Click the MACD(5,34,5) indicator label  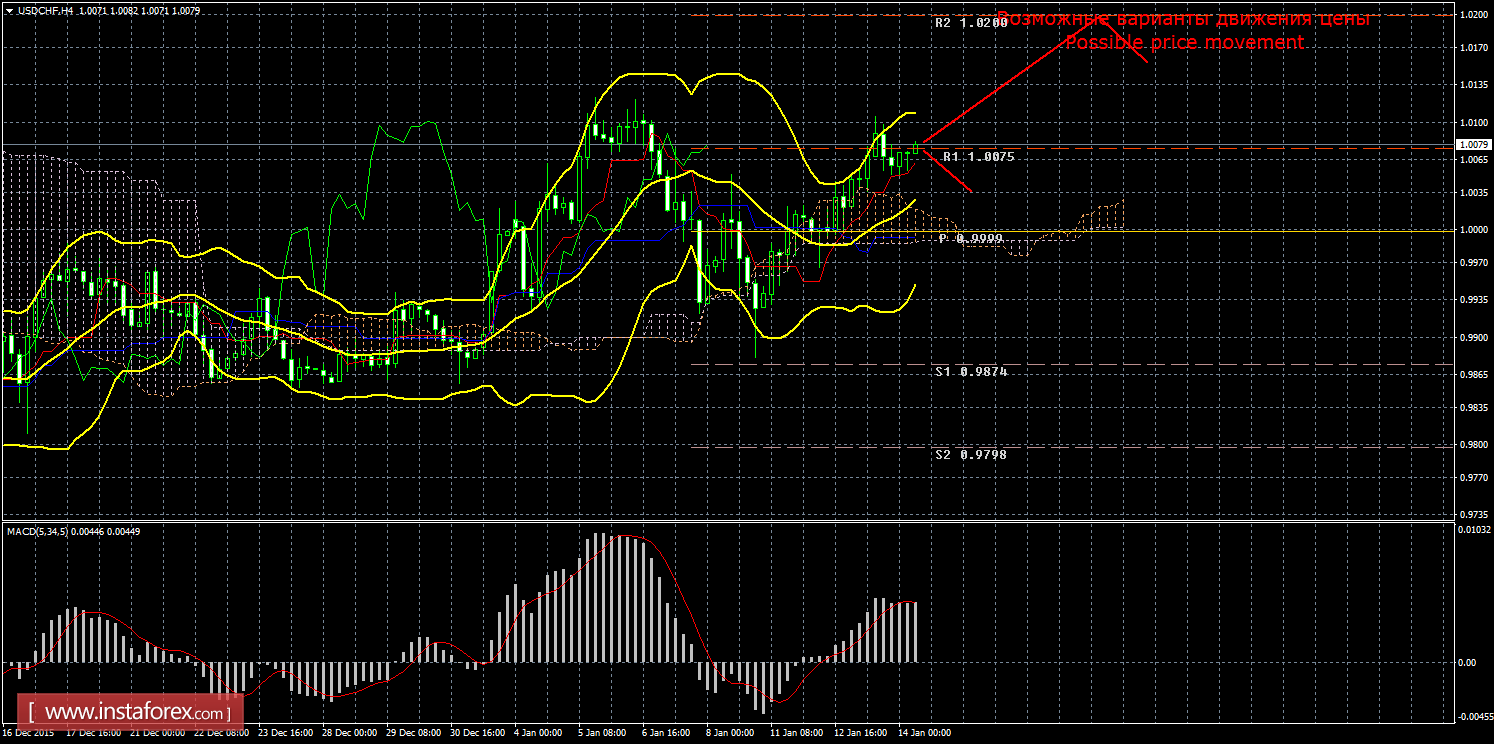point(38,531)
